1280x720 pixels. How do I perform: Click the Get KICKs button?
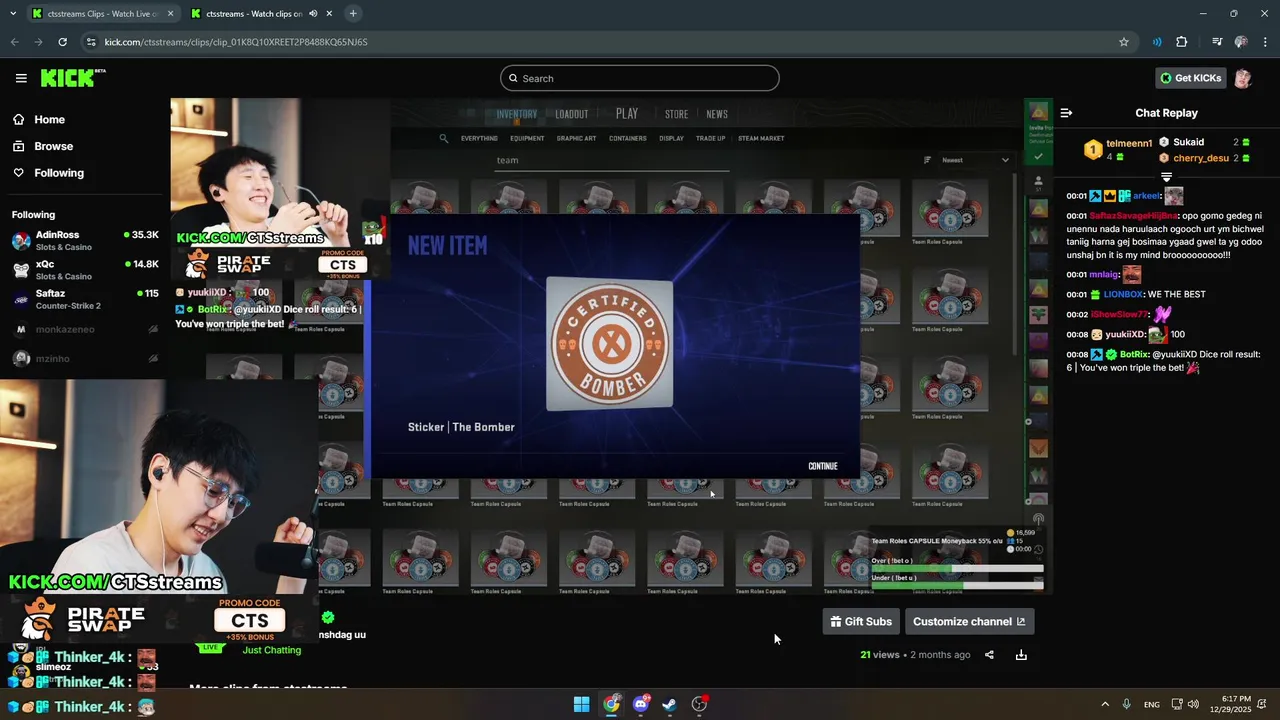point(1190,78)
